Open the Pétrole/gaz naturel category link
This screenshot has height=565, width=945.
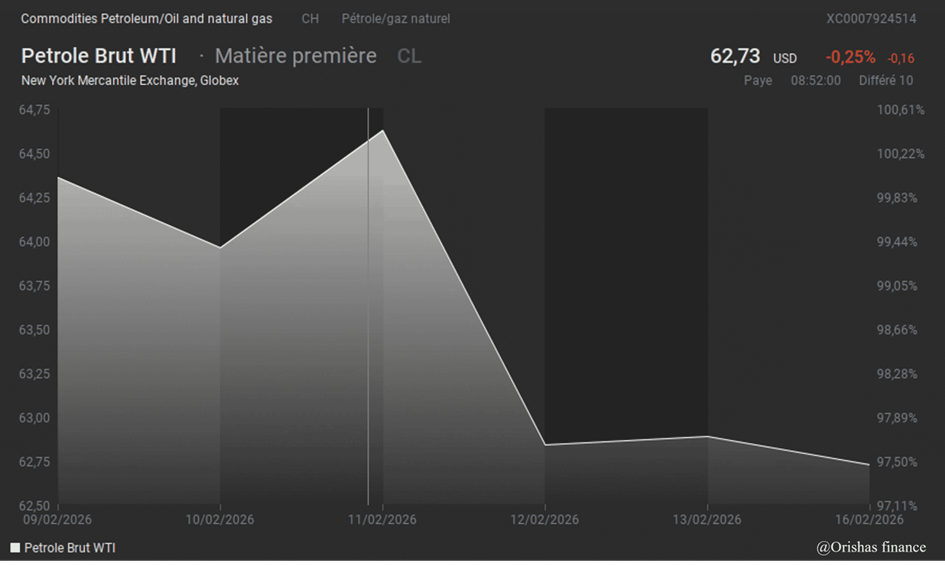click(x=395, y=19)
